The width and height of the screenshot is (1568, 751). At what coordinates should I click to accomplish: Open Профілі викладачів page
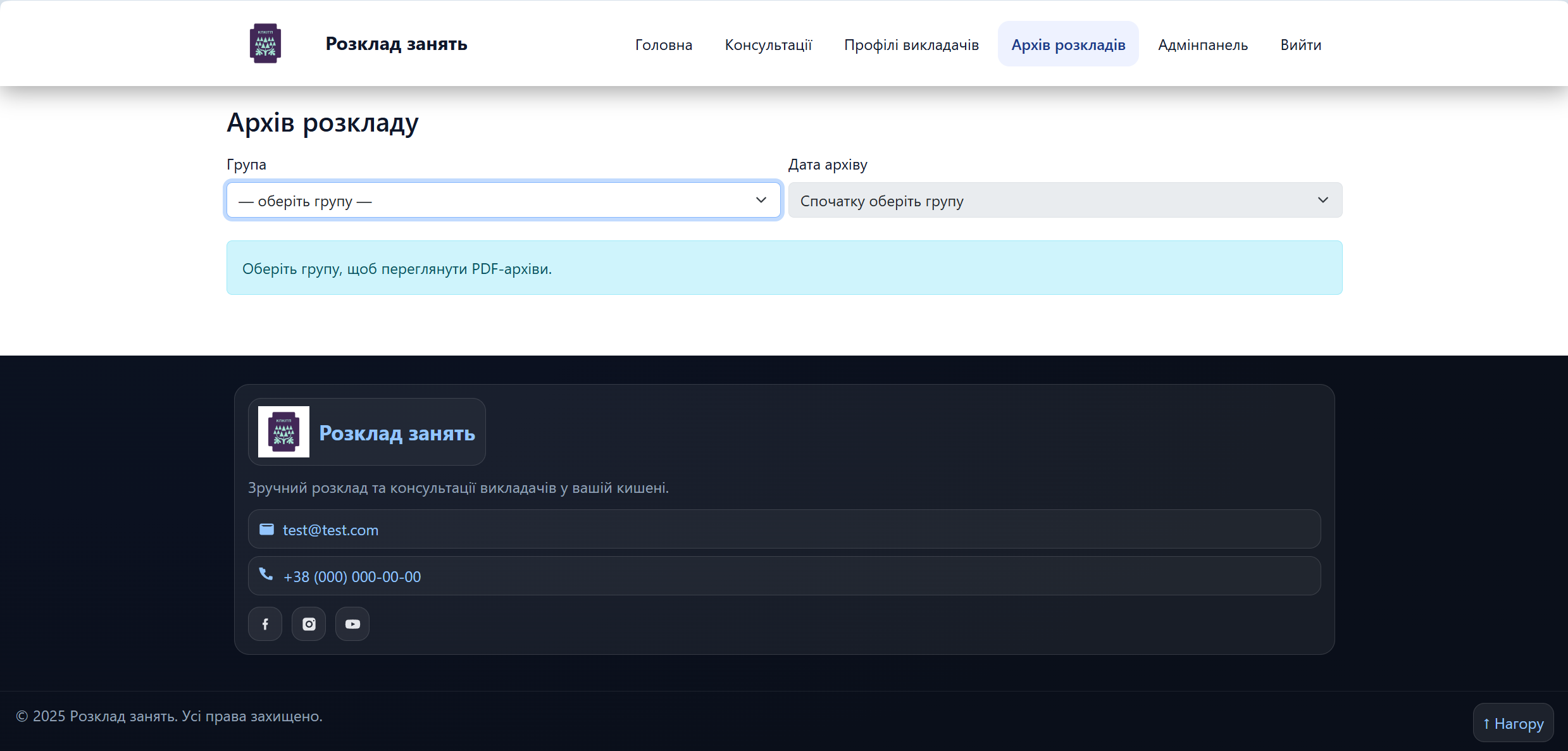pyautogui.click(x=911, y=44)
